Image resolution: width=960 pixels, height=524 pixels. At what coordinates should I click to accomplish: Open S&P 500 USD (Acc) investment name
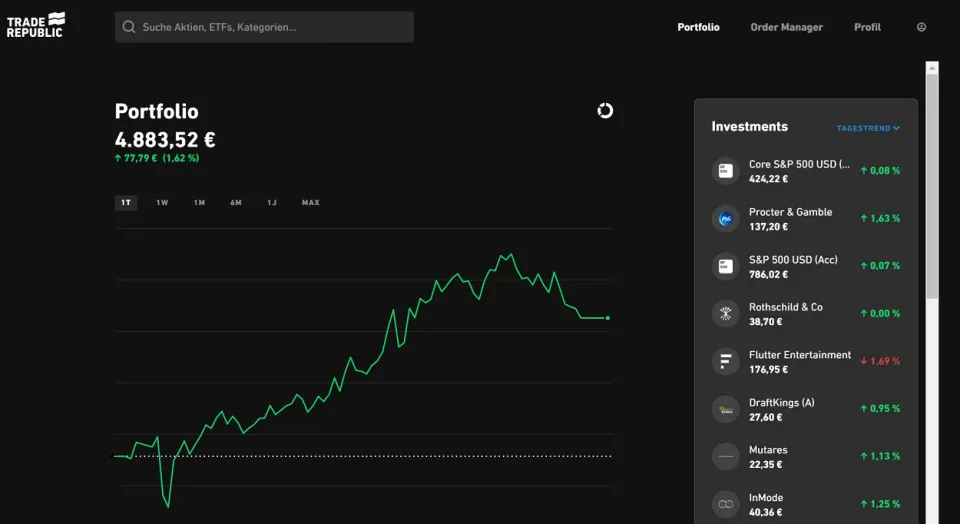pyautogui.click(x=793, y=260)
